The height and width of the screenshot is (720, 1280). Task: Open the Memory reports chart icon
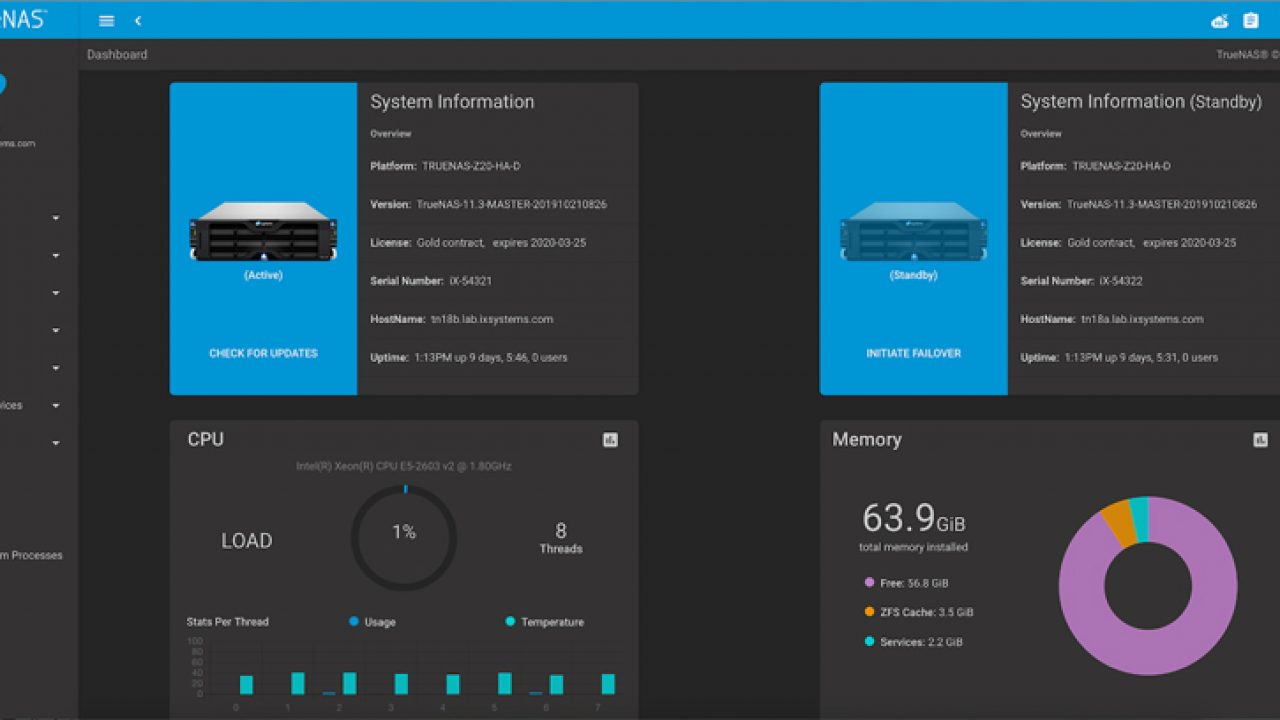coord(1260,440)
